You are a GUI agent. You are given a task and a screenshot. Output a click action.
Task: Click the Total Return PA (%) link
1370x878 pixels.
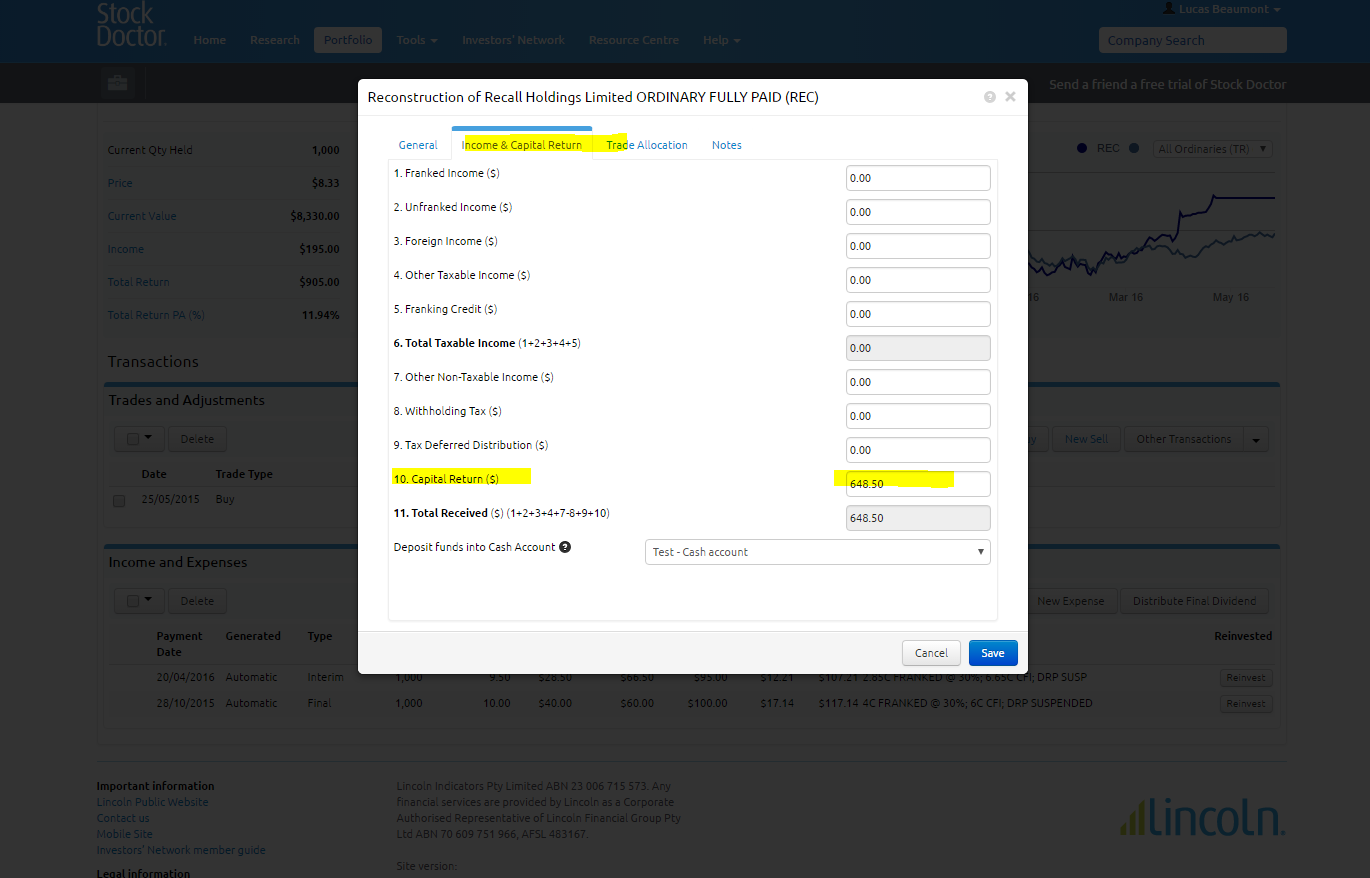pyautogui.click(x=156, y=315)
